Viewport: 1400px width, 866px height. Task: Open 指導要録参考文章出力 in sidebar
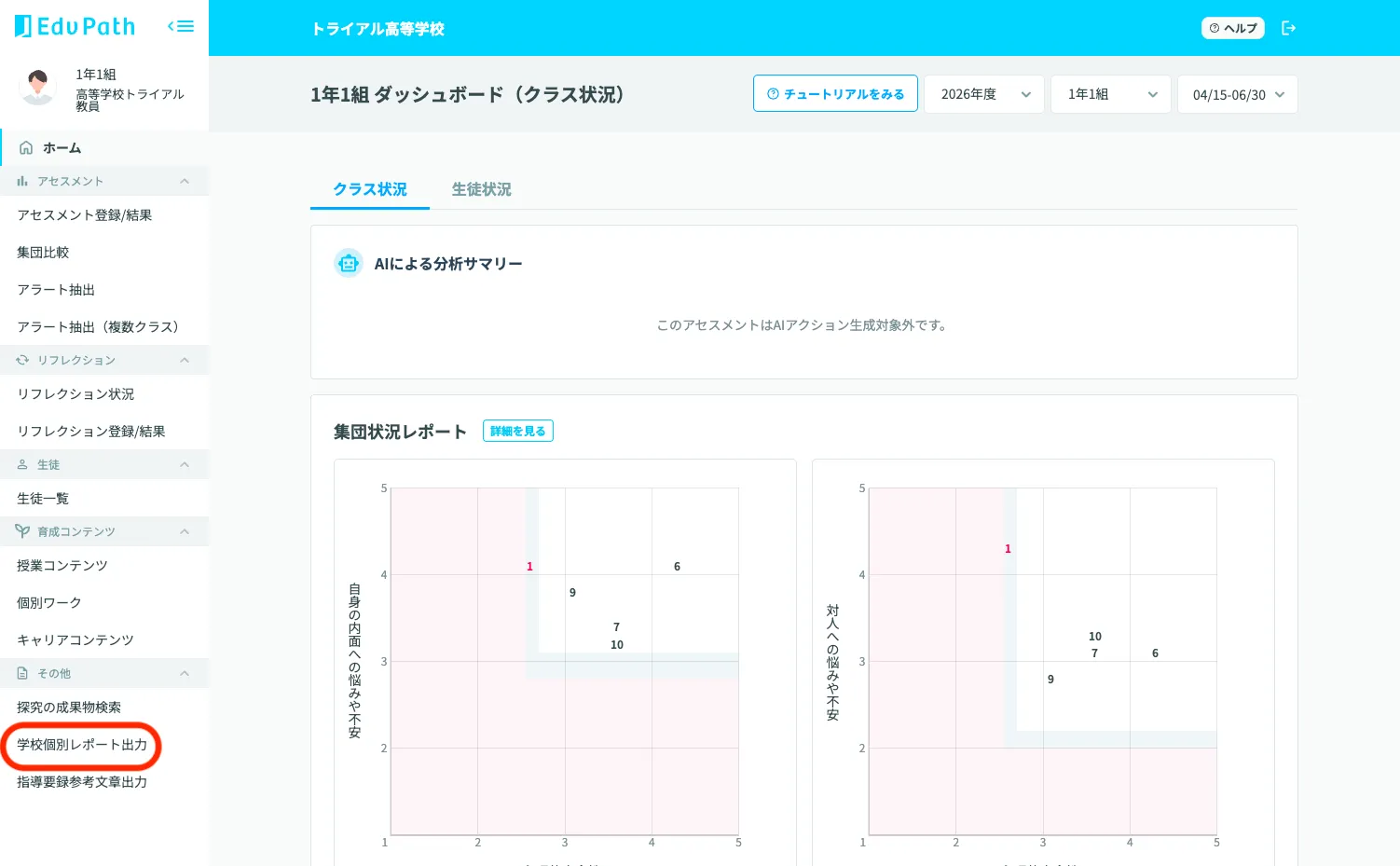104,782
